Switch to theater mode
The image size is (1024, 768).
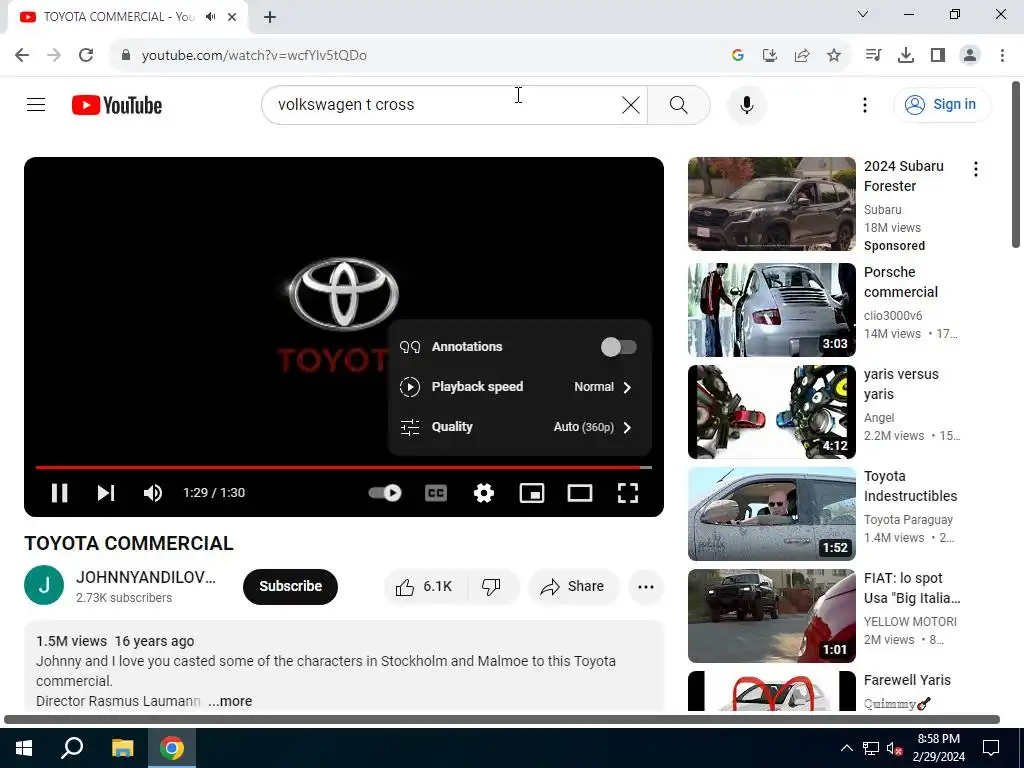point(579,493)
